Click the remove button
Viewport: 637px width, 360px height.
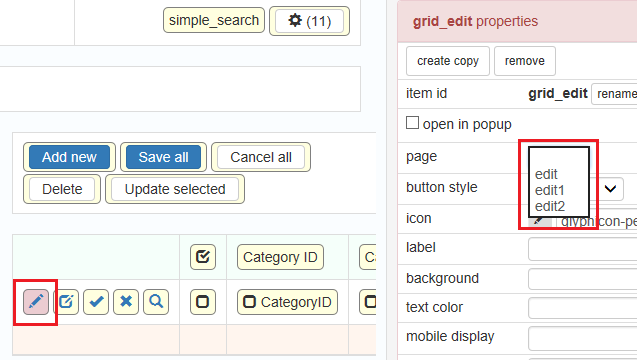point(525,61)
